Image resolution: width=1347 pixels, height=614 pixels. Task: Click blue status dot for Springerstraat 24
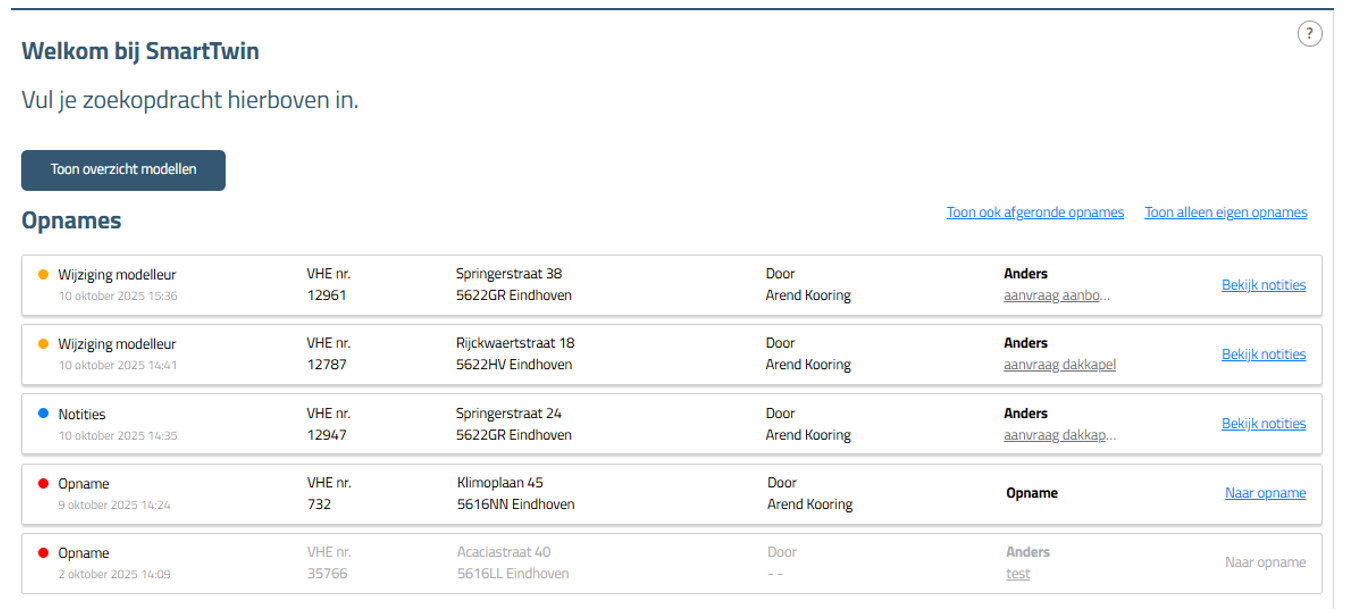pos(43,414)
